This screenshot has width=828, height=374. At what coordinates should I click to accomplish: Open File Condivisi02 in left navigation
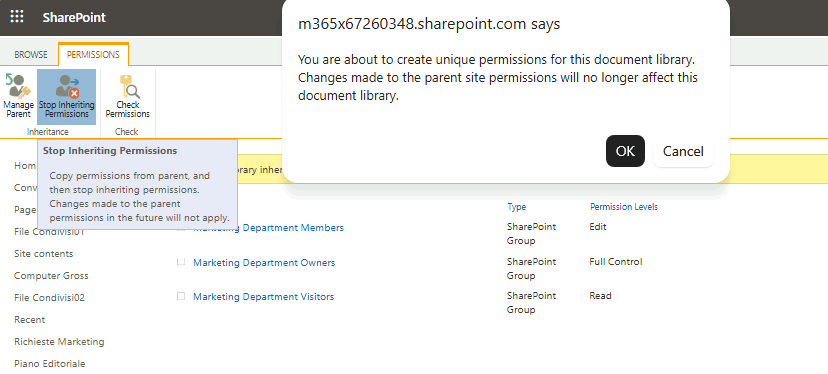[50, 297]
